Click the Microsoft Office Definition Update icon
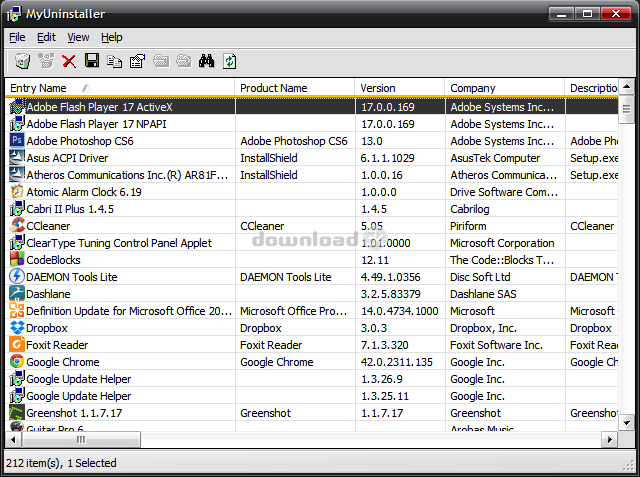This screenshot has width=640, height=477. pyautogui.click(x=17, y=311)
